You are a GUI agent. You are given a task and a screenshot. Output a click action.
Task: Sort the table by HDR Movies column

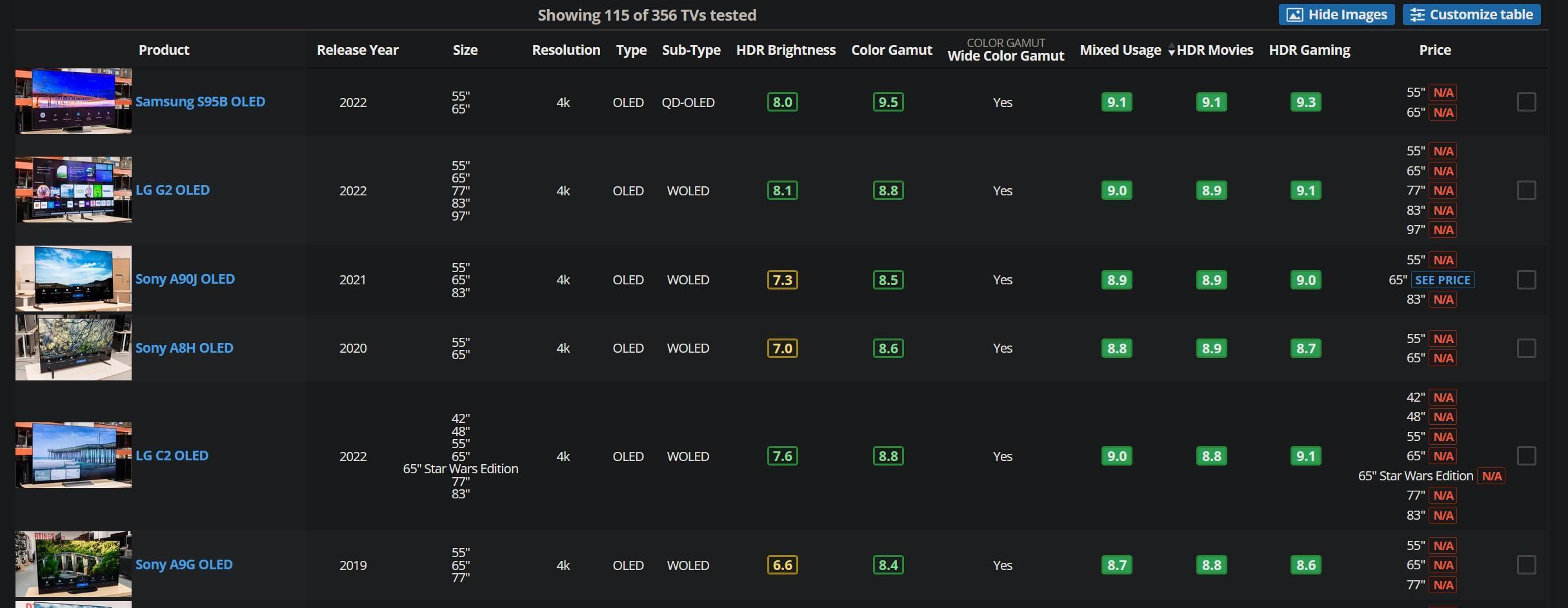[x=1214, y=50]
